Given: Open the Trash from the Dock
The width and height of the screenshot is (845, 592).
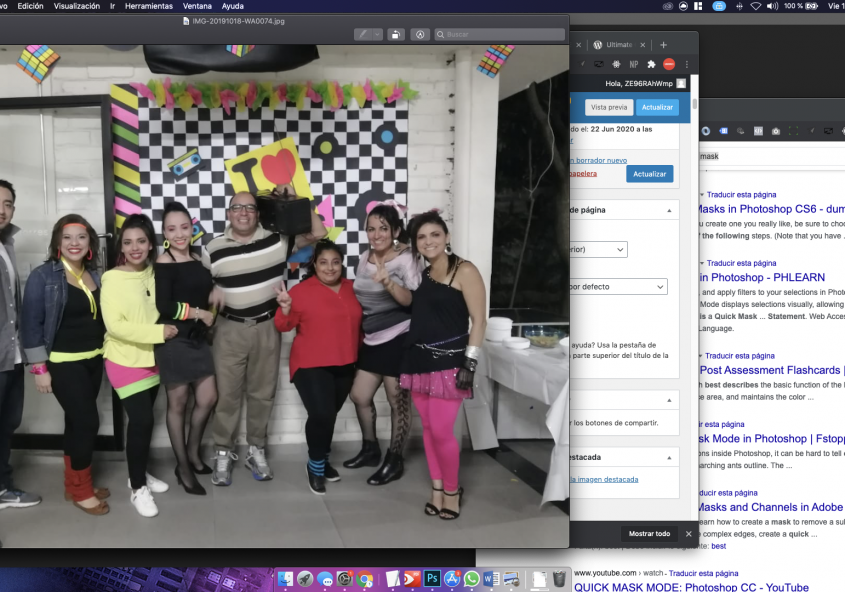Looking at the screenshot, I should point(559,579).
